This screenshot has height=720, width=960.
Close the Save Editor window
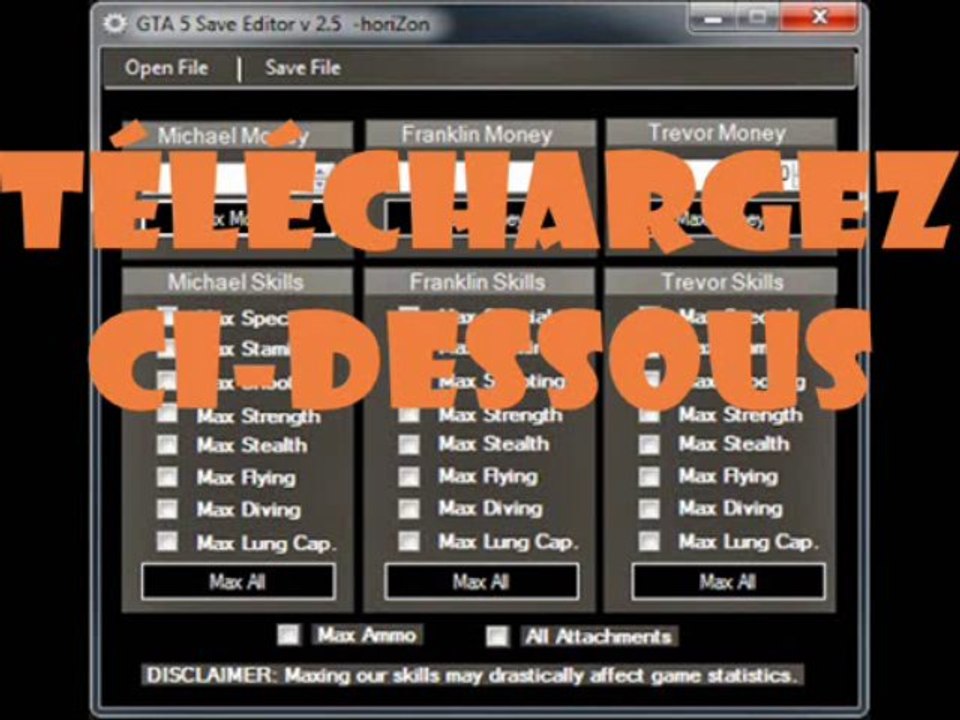pos(820,18)
